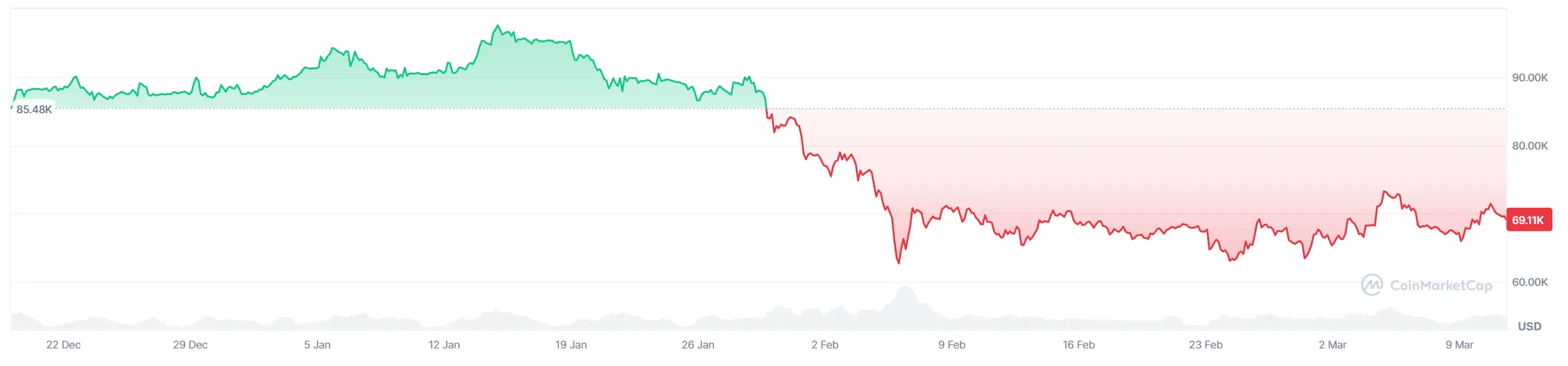Click the 60.00K price axis label
The width and height of the screenshot is (1568, 366).
tap(1530, 282)
